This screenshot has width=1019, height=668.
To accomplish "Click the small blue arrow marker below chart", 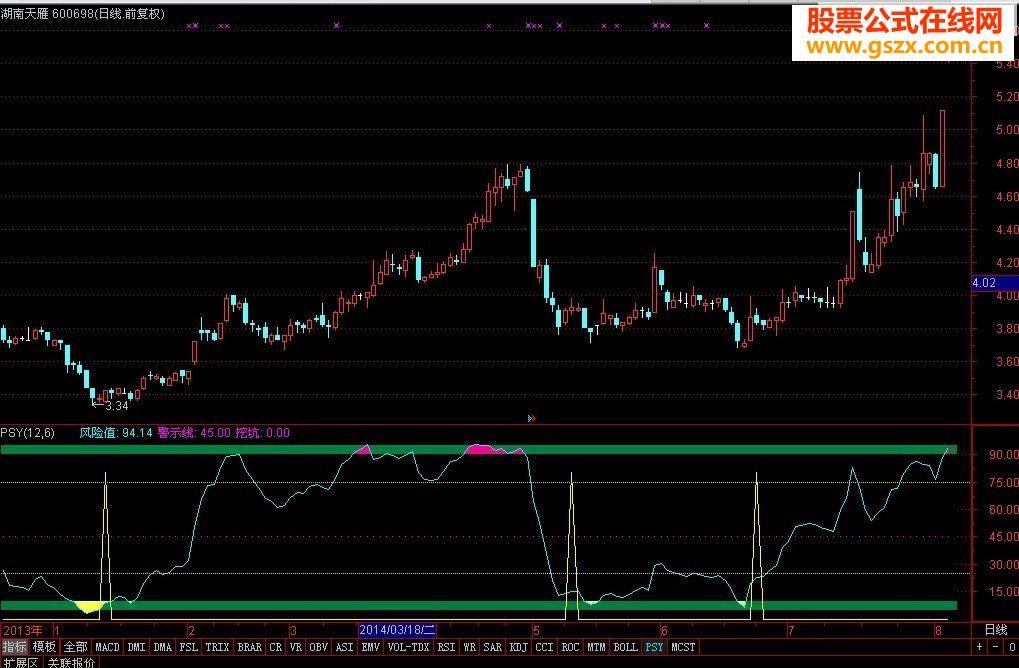I will pyautogui.click(x=531, y=418).
